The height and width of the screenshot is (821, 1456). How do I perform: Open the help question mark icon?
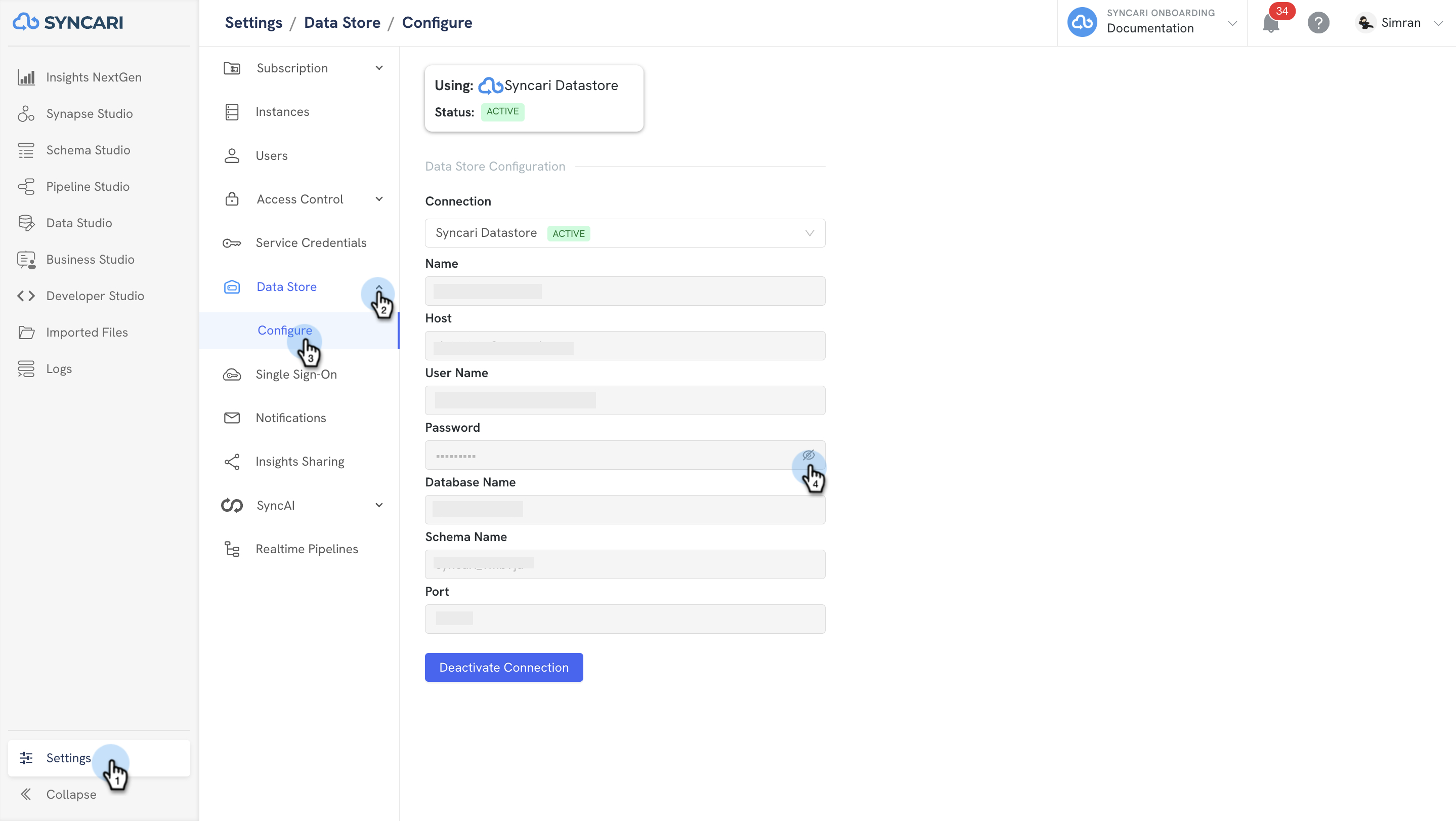(1318, 23)
